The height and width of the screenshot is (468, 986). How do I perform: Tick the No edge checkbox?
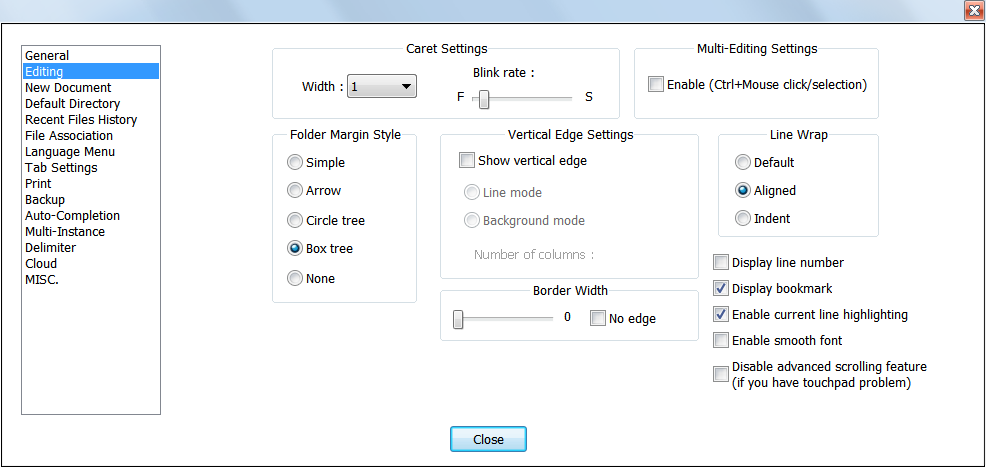point(598,319)
